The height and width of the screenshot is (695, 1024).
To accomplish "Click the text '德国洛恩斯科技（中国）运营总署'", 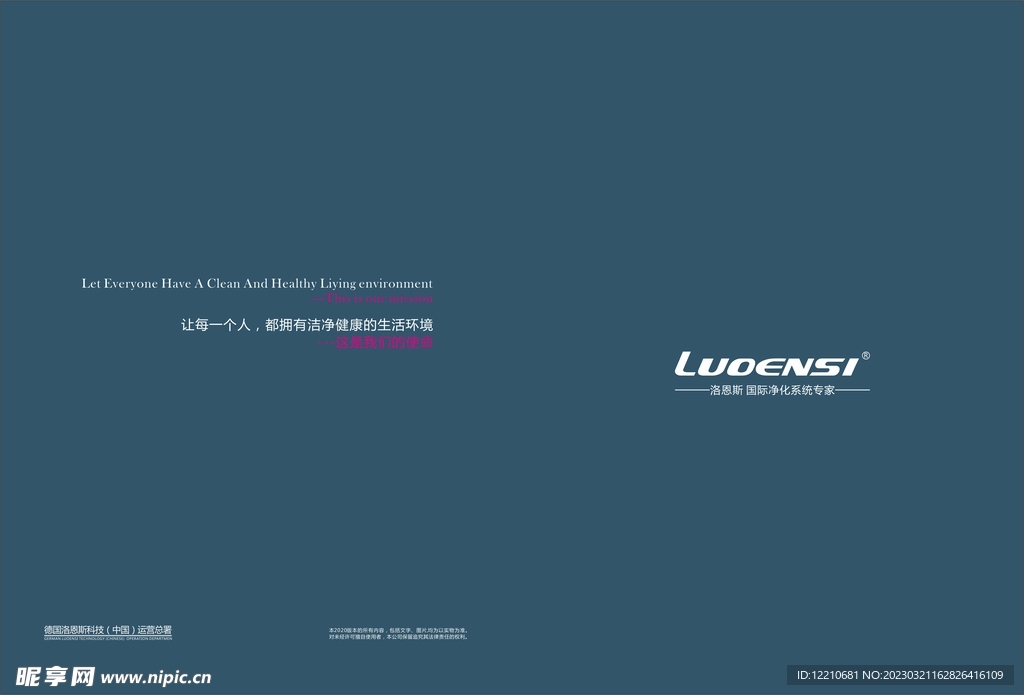I will tap(108, 630).
